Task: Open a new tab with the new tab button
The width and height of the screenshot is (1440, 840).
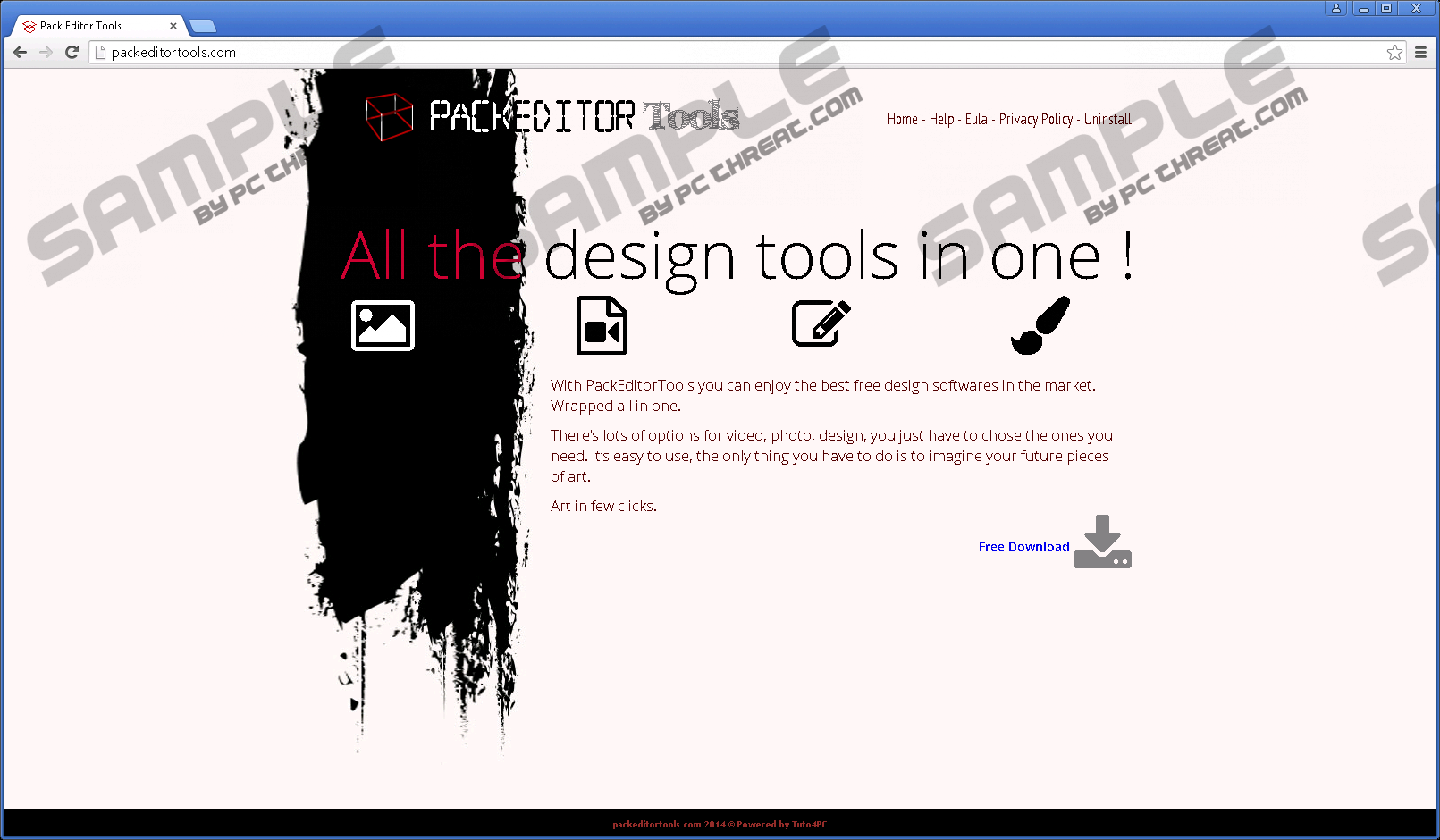Action: point(203,26)
